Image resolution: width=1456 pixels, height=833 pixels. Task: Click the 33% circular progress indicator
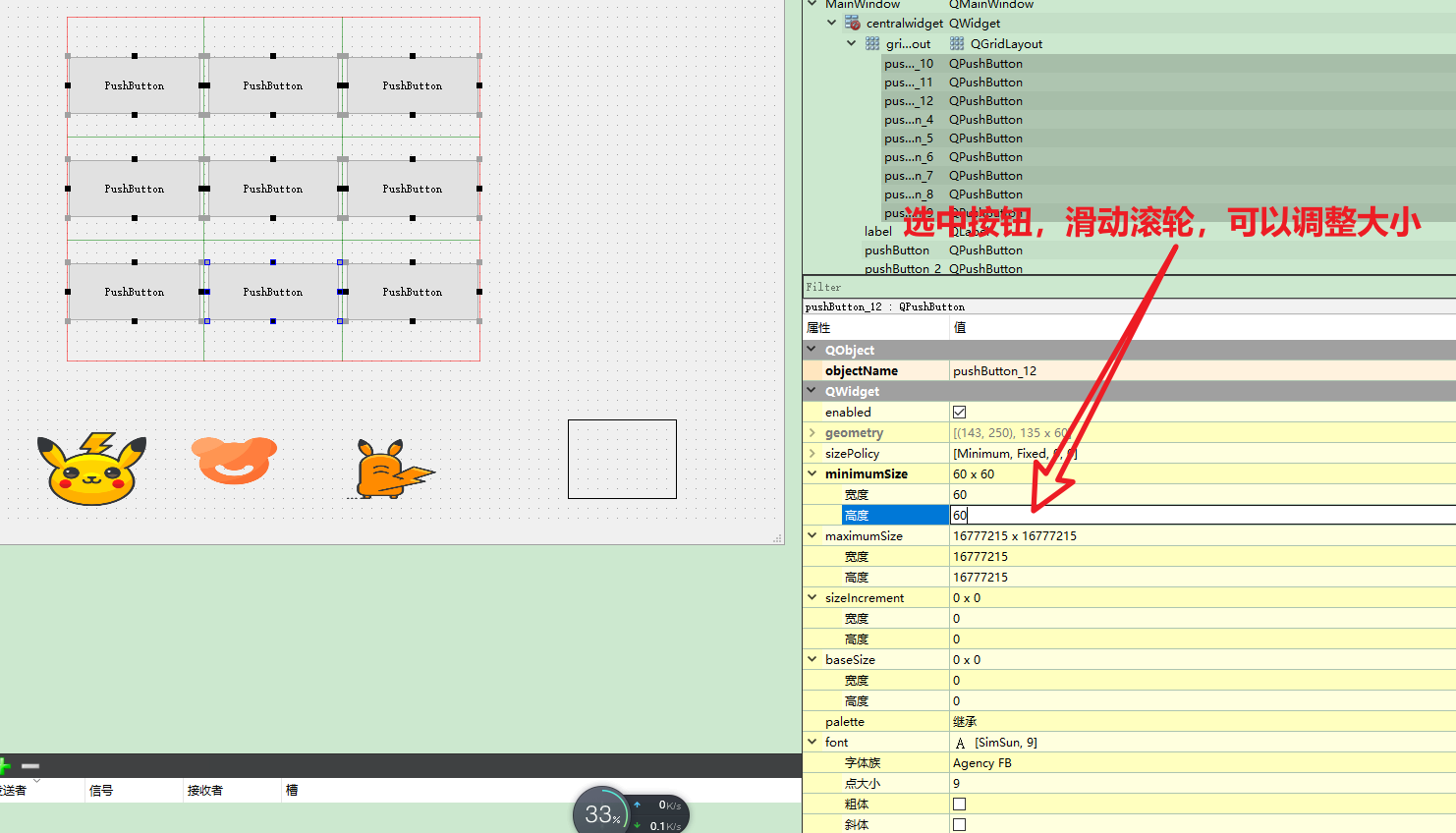[601, 812]
